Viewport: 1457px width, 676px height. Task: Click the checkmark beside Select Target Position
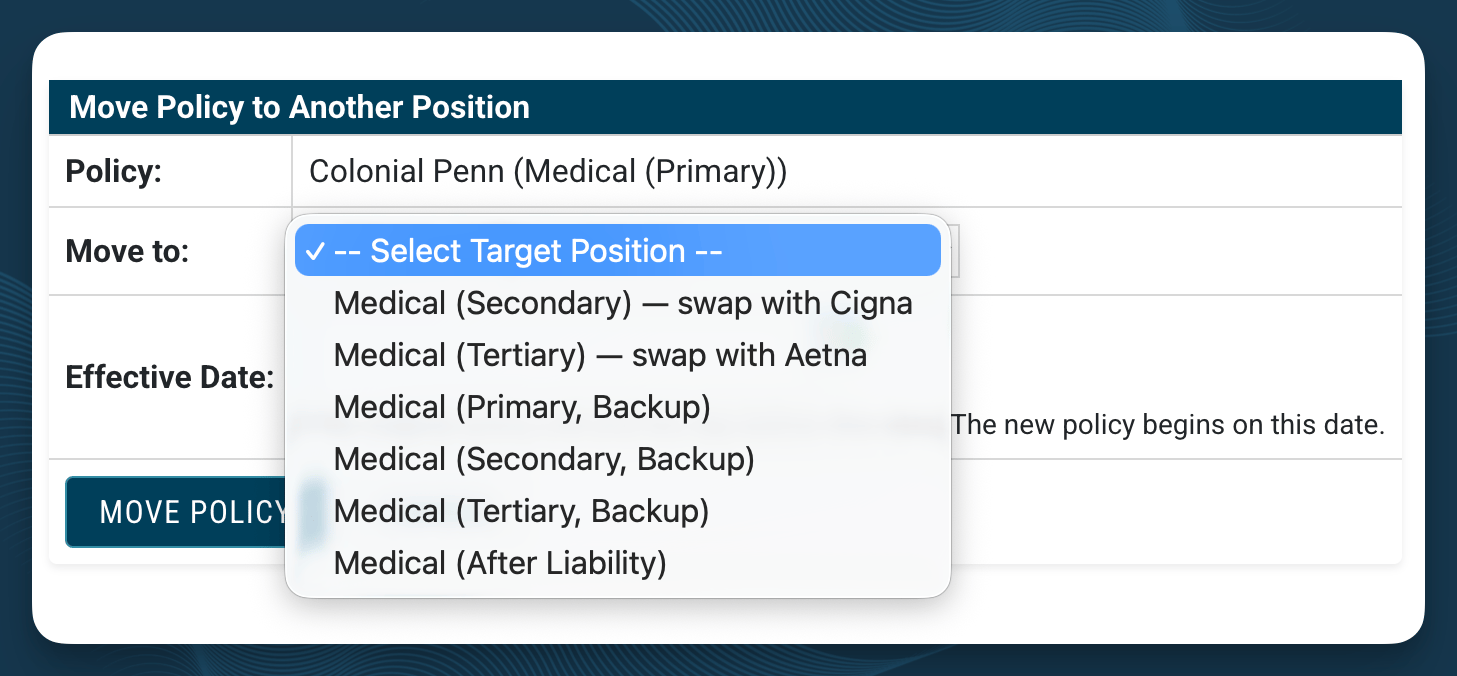(316, 251)
